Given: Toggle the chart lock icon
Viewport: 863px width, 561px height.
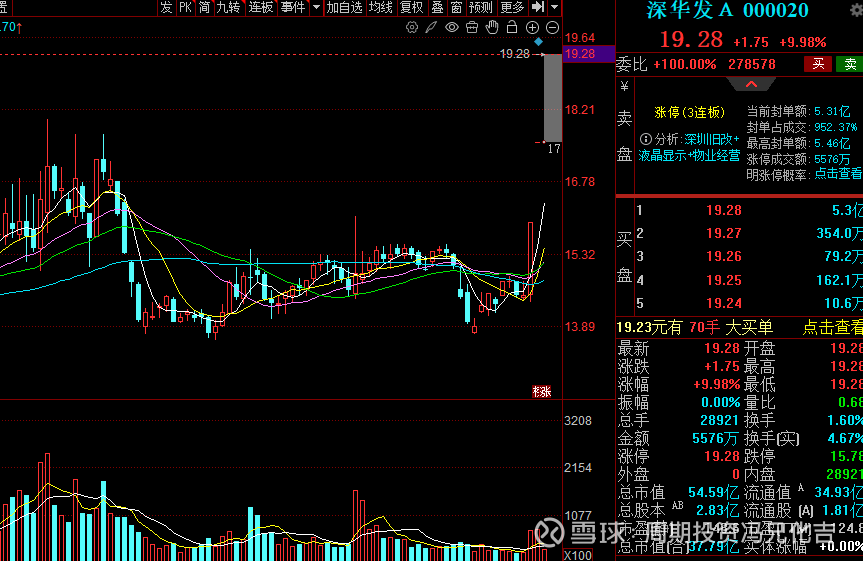Looking at the screenshot, I should [x=512, y=27].
